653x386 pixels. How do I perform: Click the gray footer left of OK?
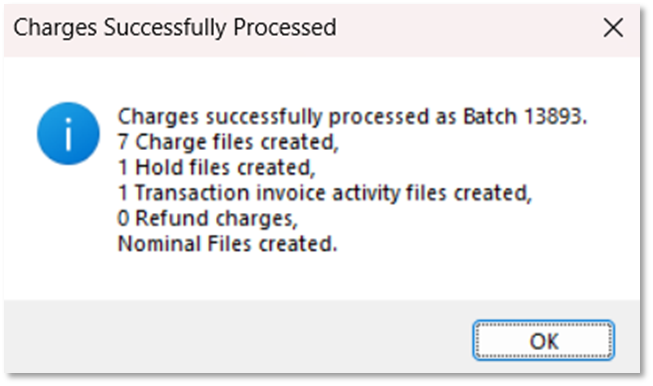[237, 336]
